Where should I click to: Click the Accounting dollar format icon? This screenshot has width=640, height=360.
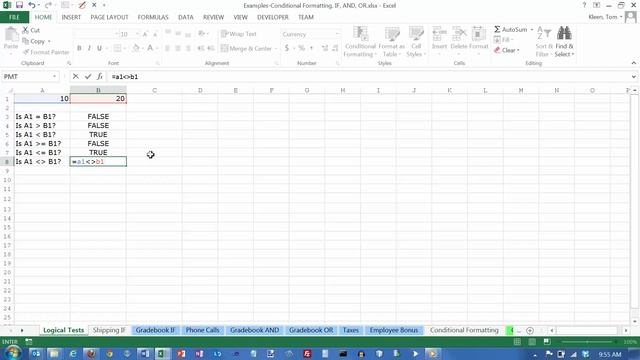click(287, 48)
